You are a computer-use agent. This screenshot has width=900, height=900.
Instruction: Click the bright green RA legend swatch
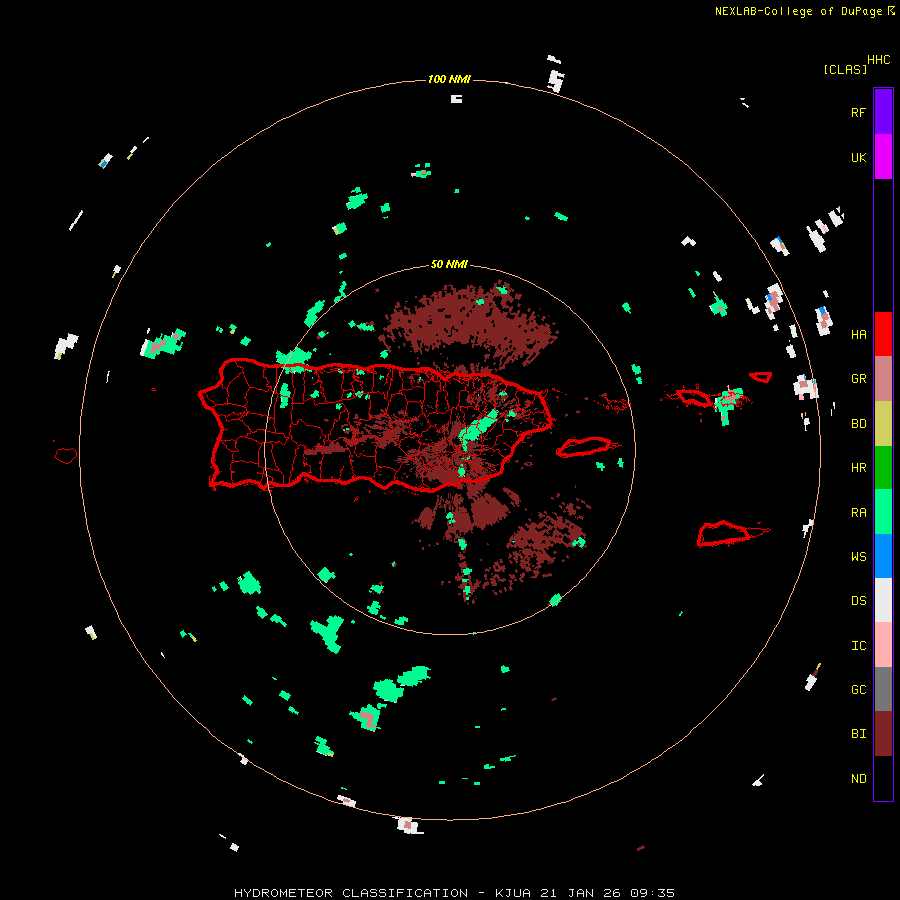[x=883, y=512]
